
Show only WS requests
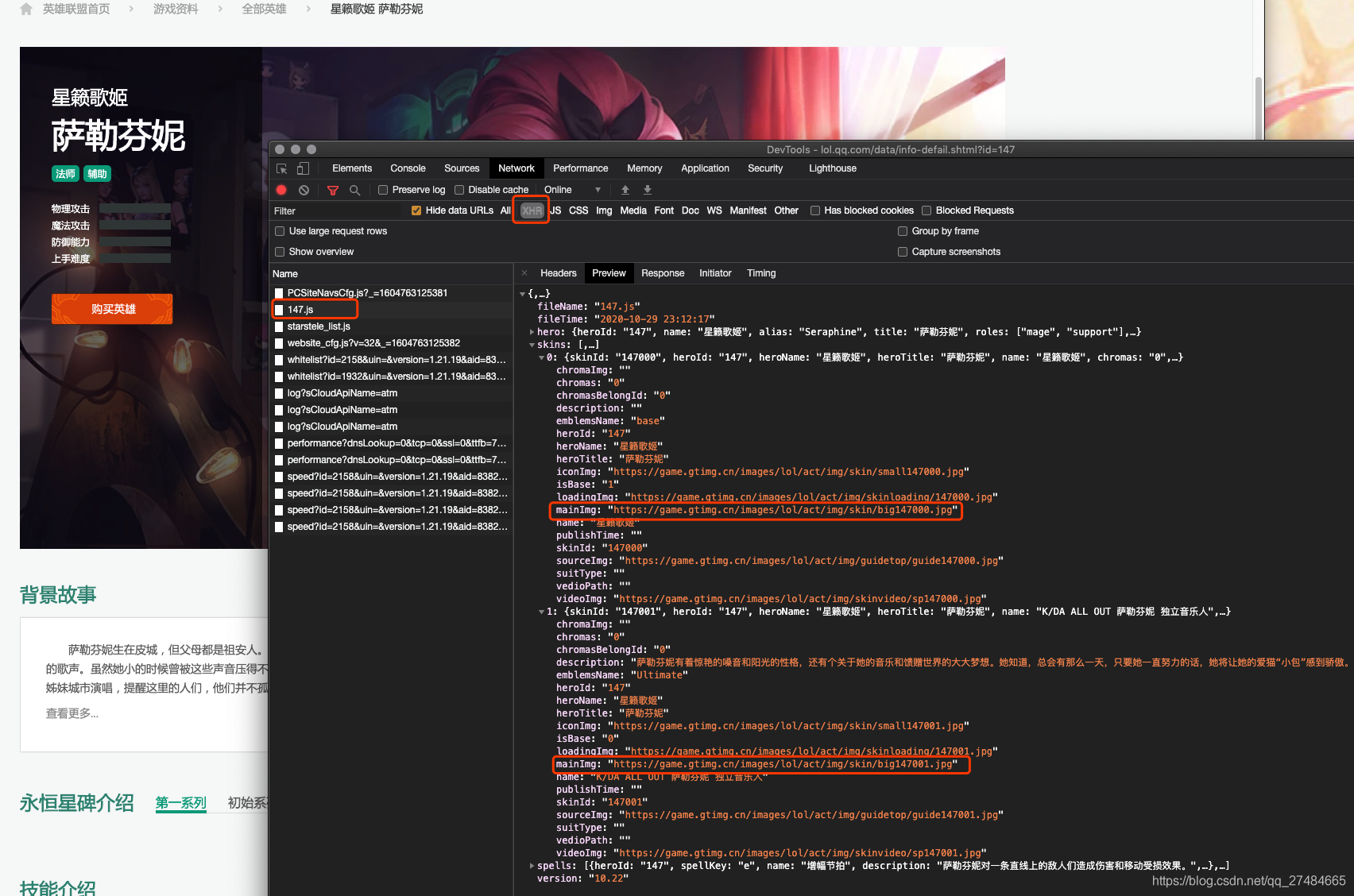click(x=714, y=210)
